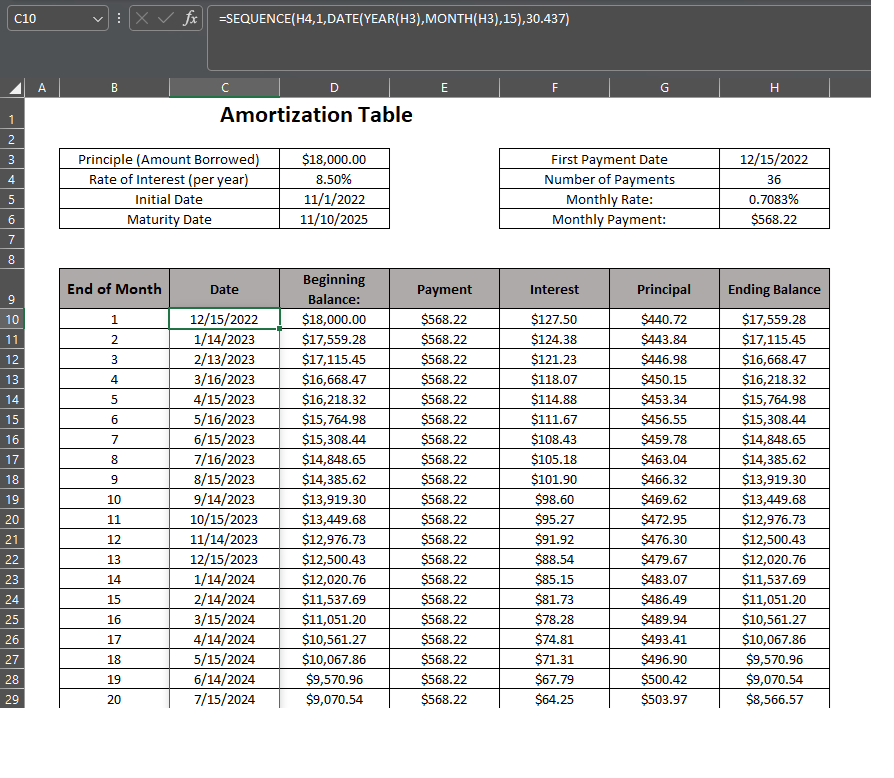Click the Number of Payments label

click(609, 180)
